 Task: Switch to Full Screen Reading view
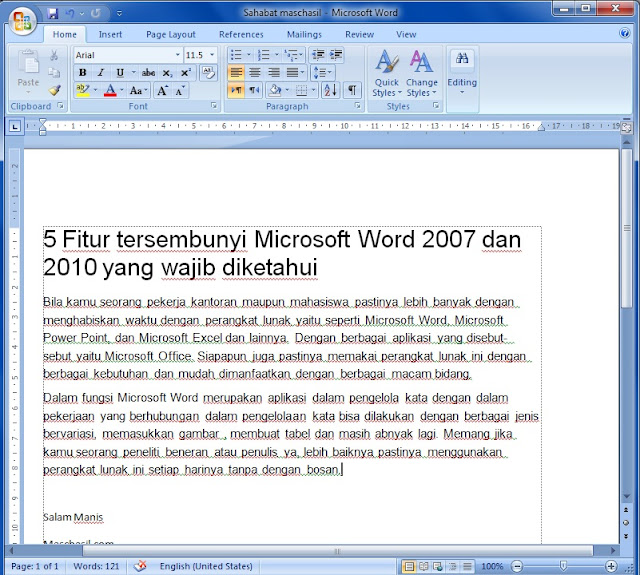[x=423, y=566]
